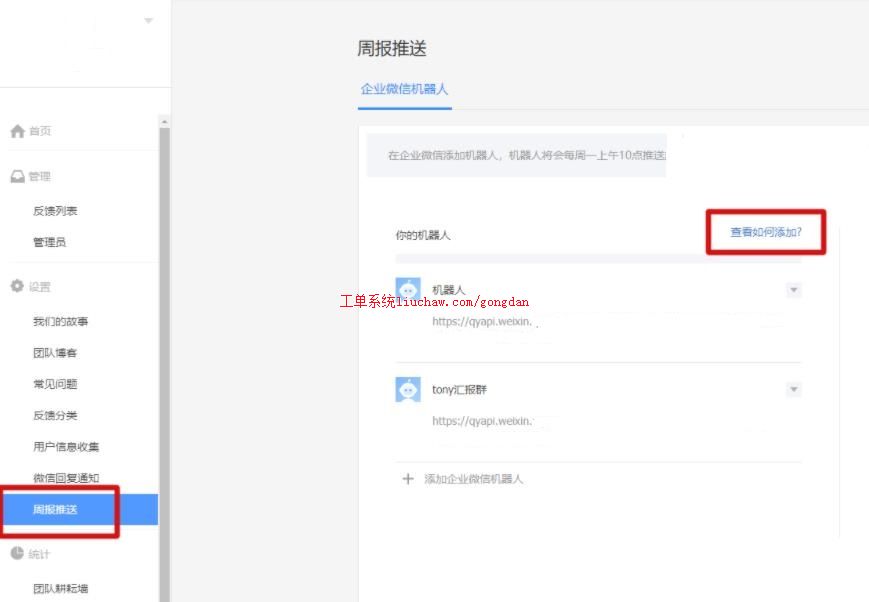The height and width of the screenshot is (602, 869).
Task: Switch to the 企业微信机器人 tab
Action: pos(404,89)
